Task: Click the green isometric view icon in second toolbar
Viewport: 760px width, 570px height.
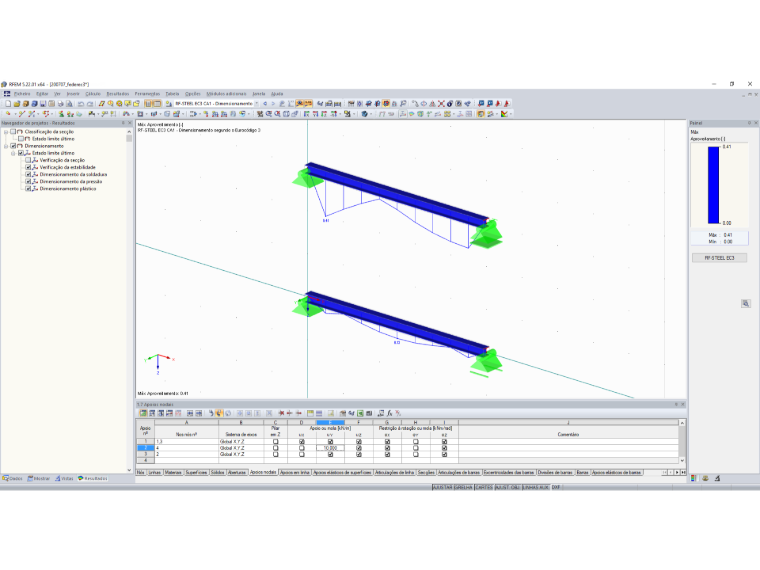Action: (420, 114)
